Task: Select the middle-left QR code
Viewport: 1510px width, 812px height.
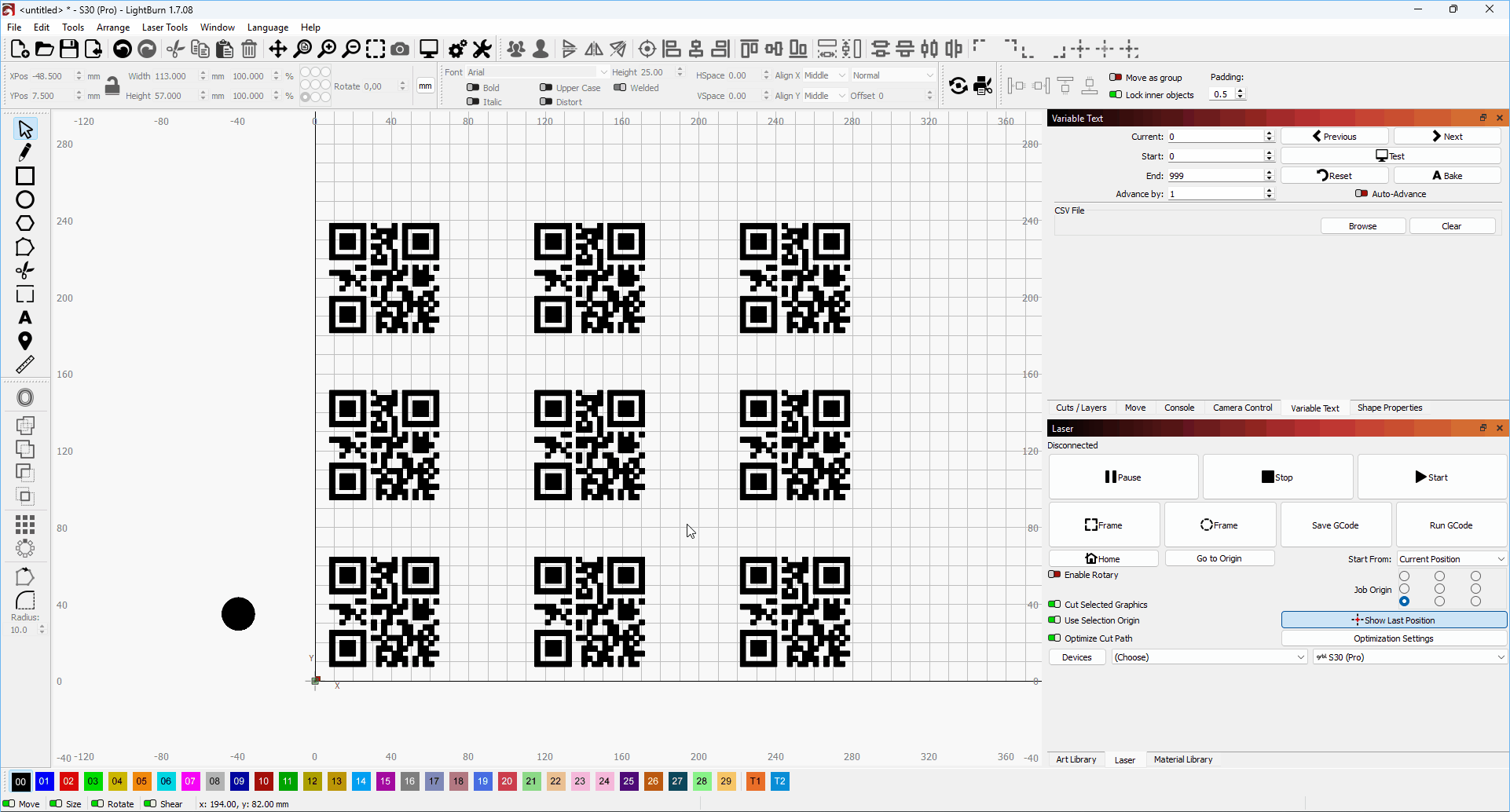Action: [x=384, y=445]
